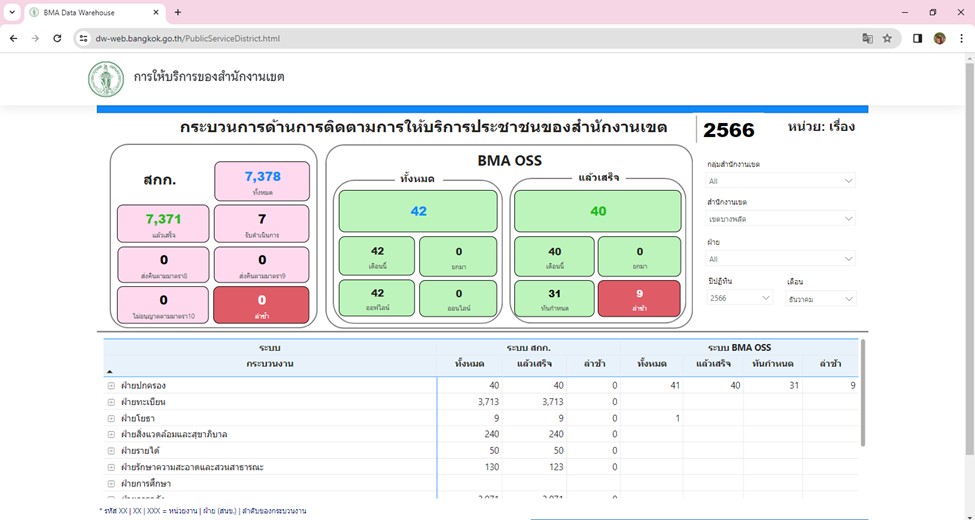The width and height of the screenshot is (975, 520).
Task: Open a new tab with plus button
Action: point(178,12)
